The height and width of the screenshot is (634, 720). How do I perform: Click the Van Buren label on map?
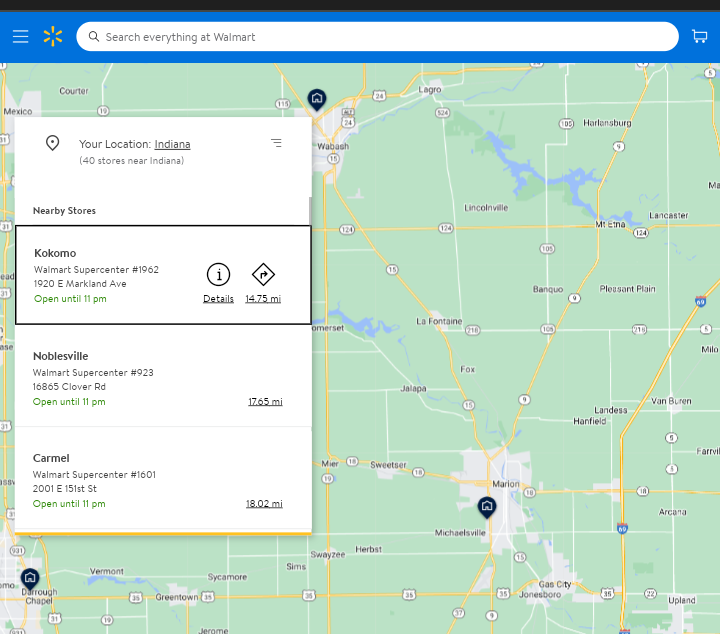(x=671, y=401)
